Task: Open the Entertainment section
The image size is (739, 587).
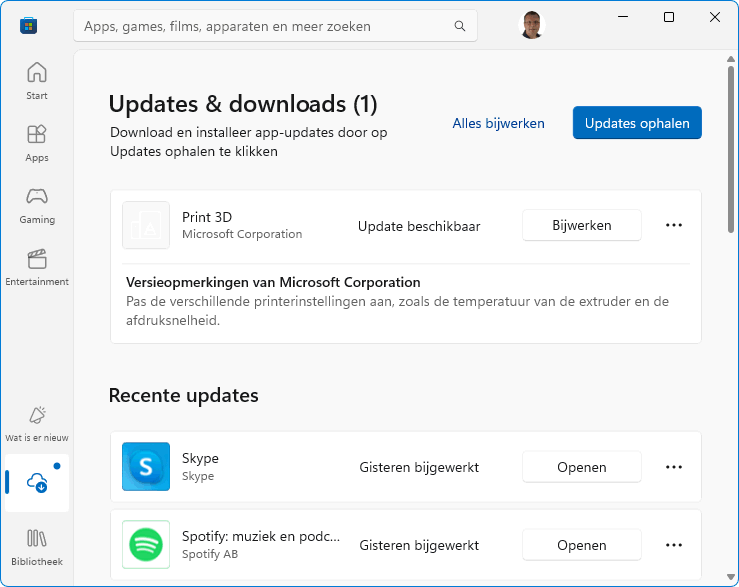Action: pyautogui.click(x=37, y=268)
